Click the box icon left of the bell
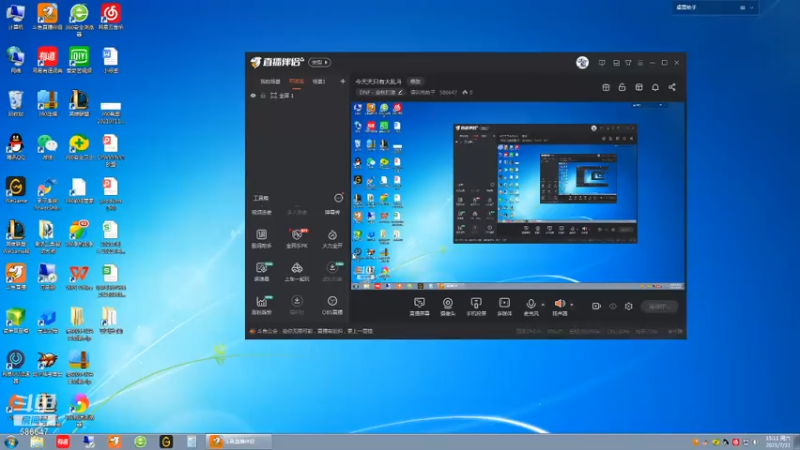 click(x=639, y=87)
